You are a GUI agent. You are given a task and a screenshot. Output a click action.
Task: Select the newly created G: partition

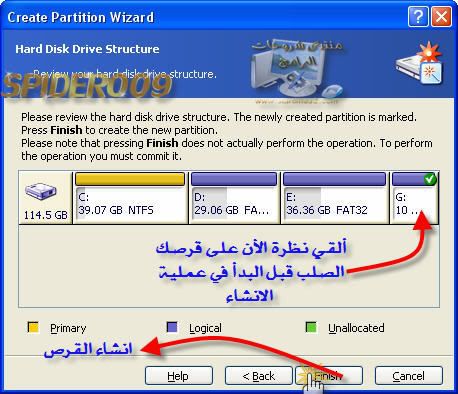tap(414, 198)
